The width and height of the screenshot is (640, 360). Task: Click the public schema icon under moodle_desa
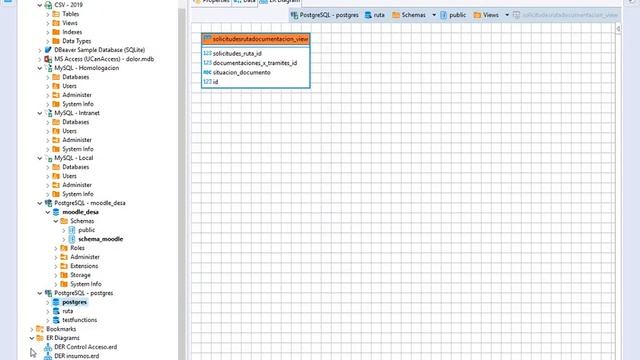click(x=72, y=230)
